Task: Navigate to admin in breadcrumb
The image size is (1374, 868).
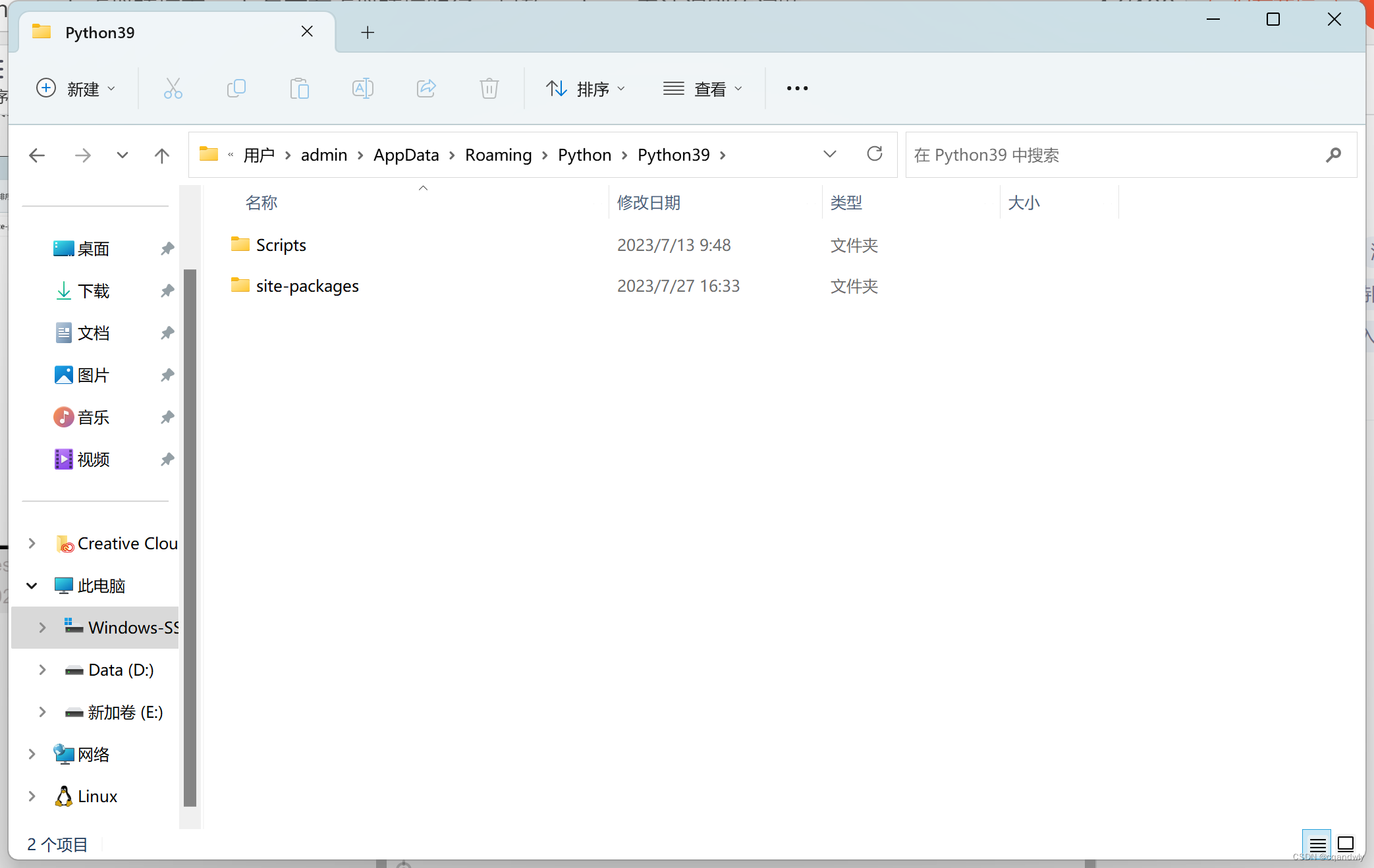Action: pyautogui.click(x=324, y=155)
